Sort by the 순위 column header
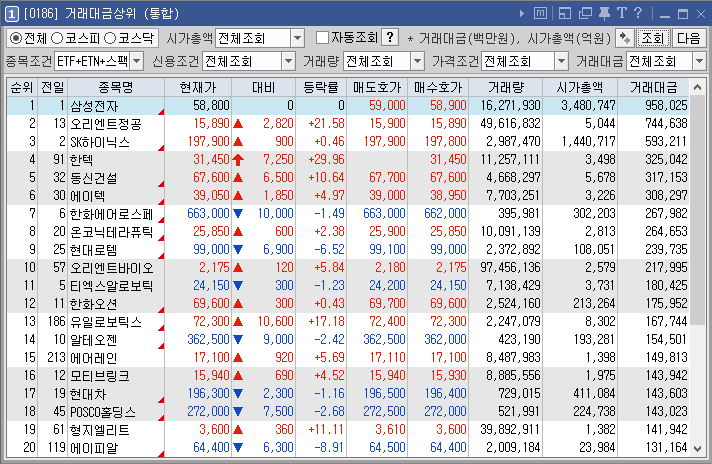The image size is (712, 464). [22, 87]
